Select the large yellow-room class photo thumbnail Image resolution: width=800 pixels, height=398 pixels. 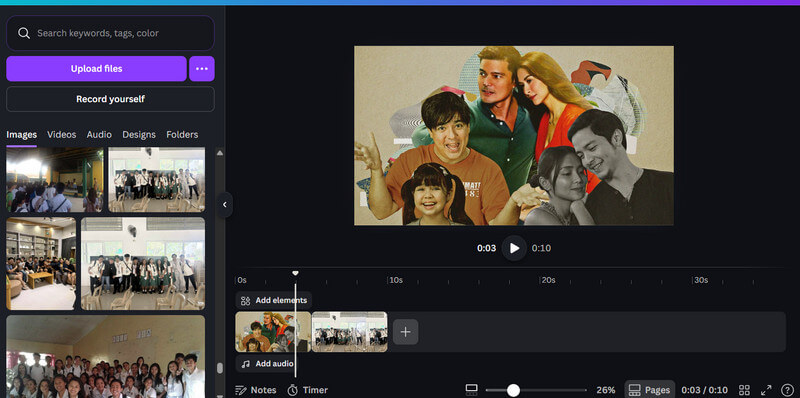(106, 356)
